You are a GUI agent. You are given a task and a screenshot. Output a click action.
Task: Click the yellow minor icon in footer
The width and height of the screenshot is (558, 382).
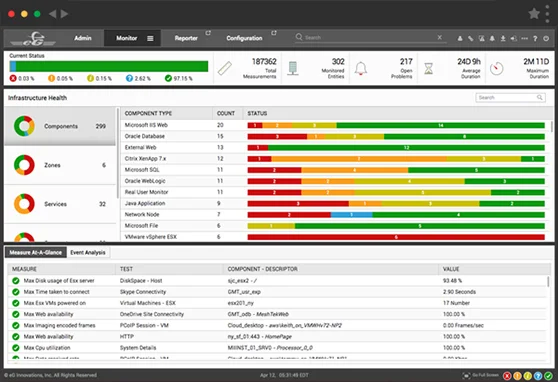point(527,376)
